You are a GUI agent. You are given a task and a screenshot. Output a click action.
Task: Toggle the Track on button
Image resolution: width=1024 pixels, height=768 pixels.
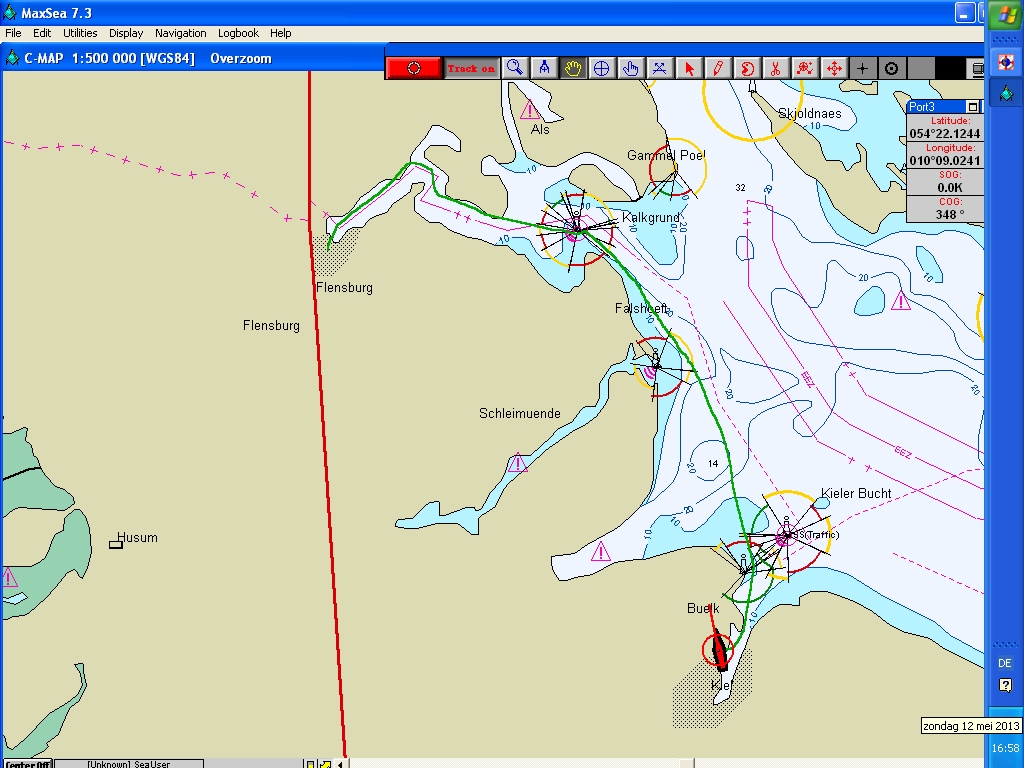pyautogui.click(x=472, y=69)
